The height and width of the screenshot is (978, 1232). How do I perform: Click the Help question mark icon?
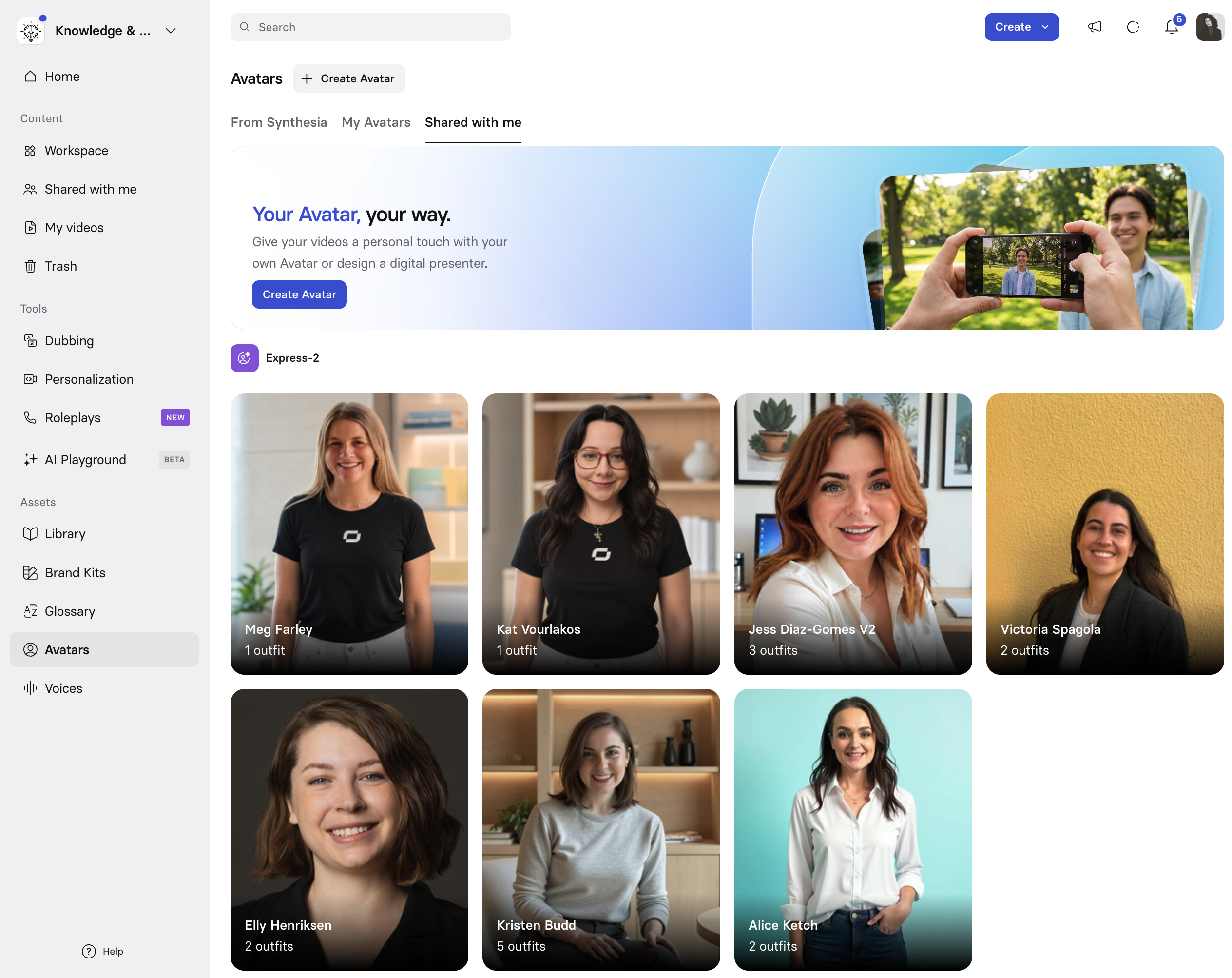(x=89, y=951)
